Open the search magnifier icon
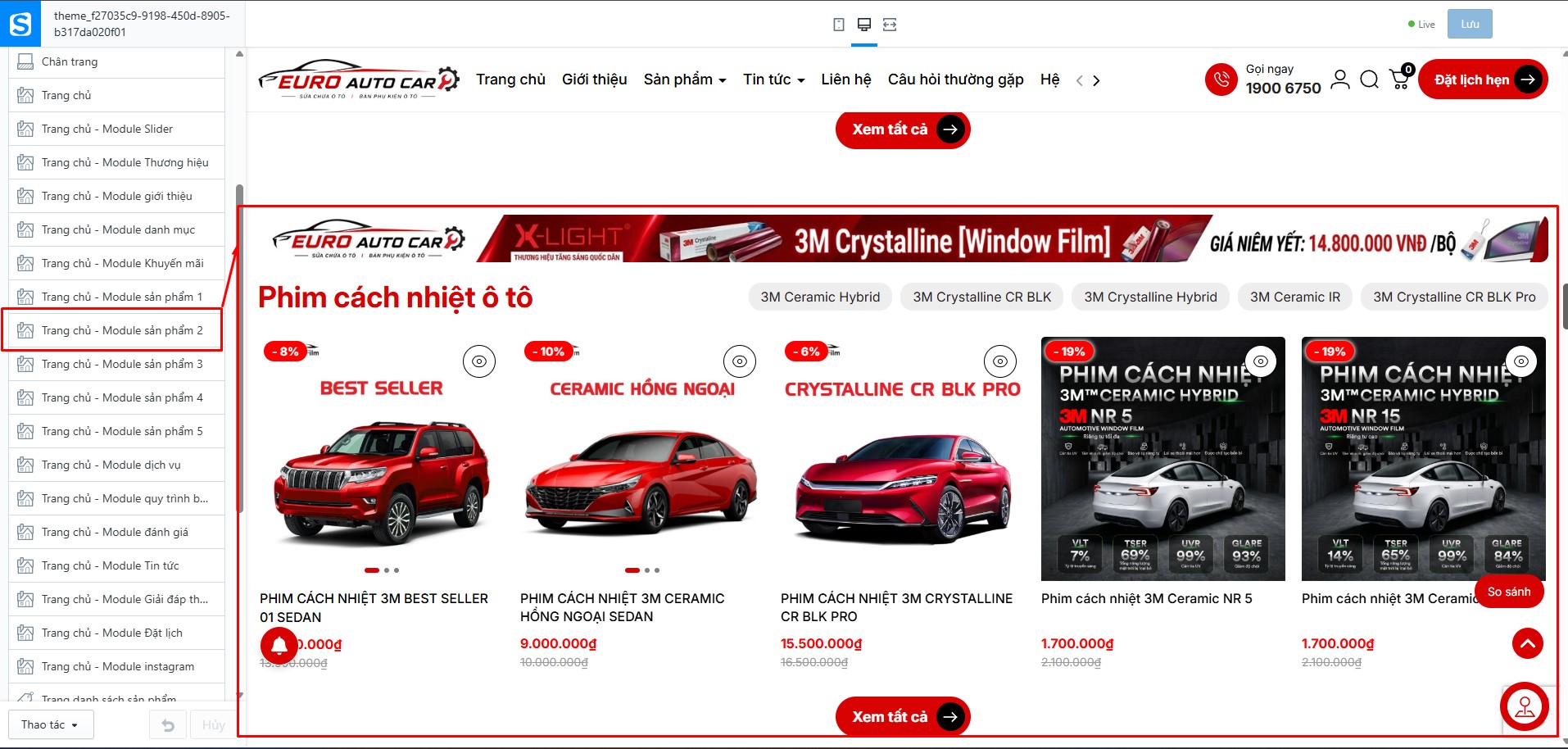Image resolution: width=1568 pixels, height=749 pixels. coord(1369,79)
